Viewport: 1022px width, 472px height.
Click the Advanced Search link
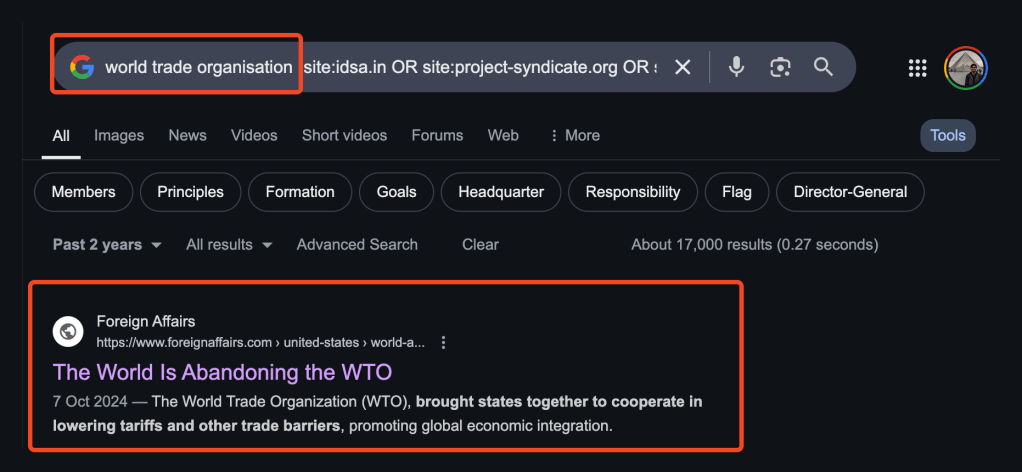click(x=357, y=245)
